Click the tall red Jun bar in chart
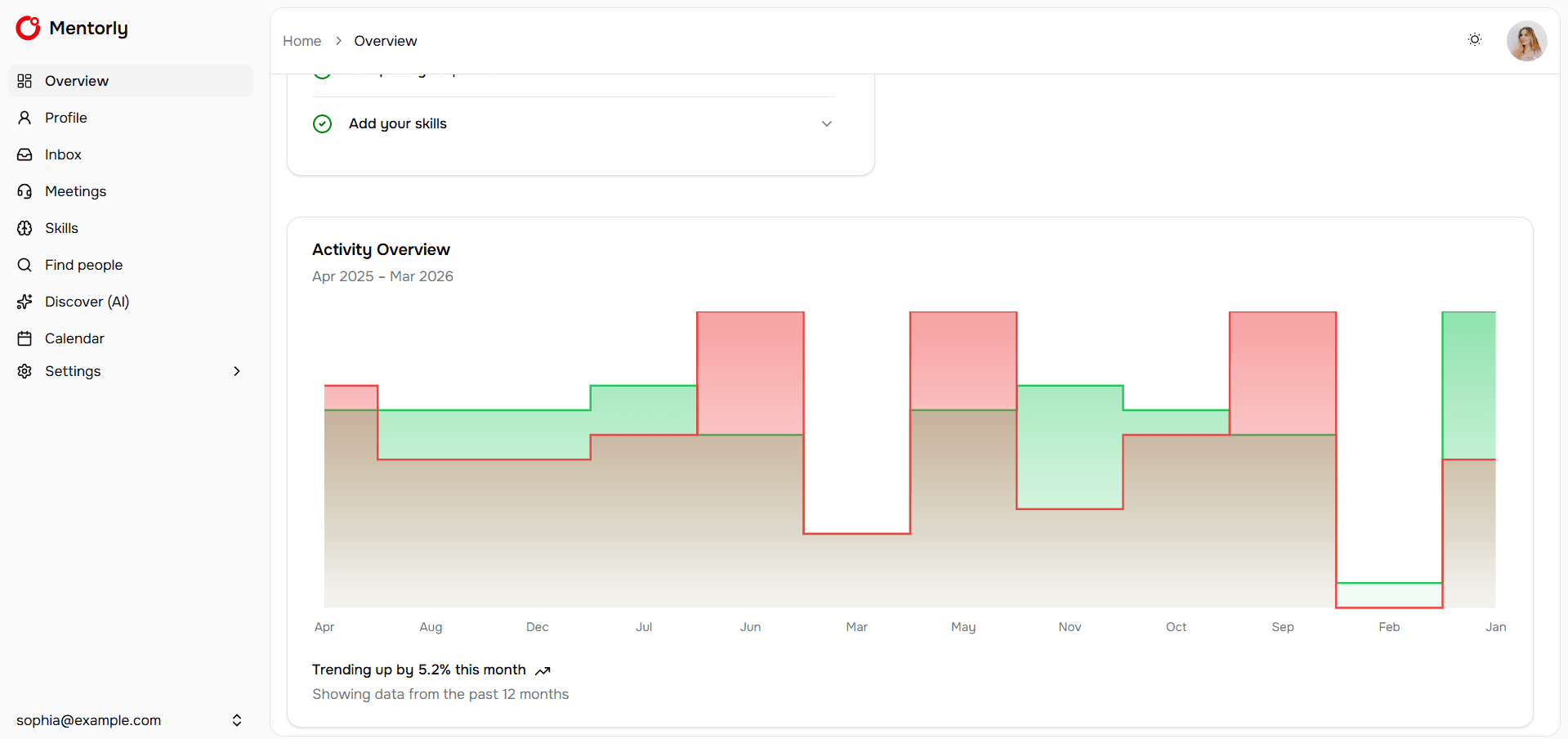Viewport: 1568px width, 739px height. [750, 372]
